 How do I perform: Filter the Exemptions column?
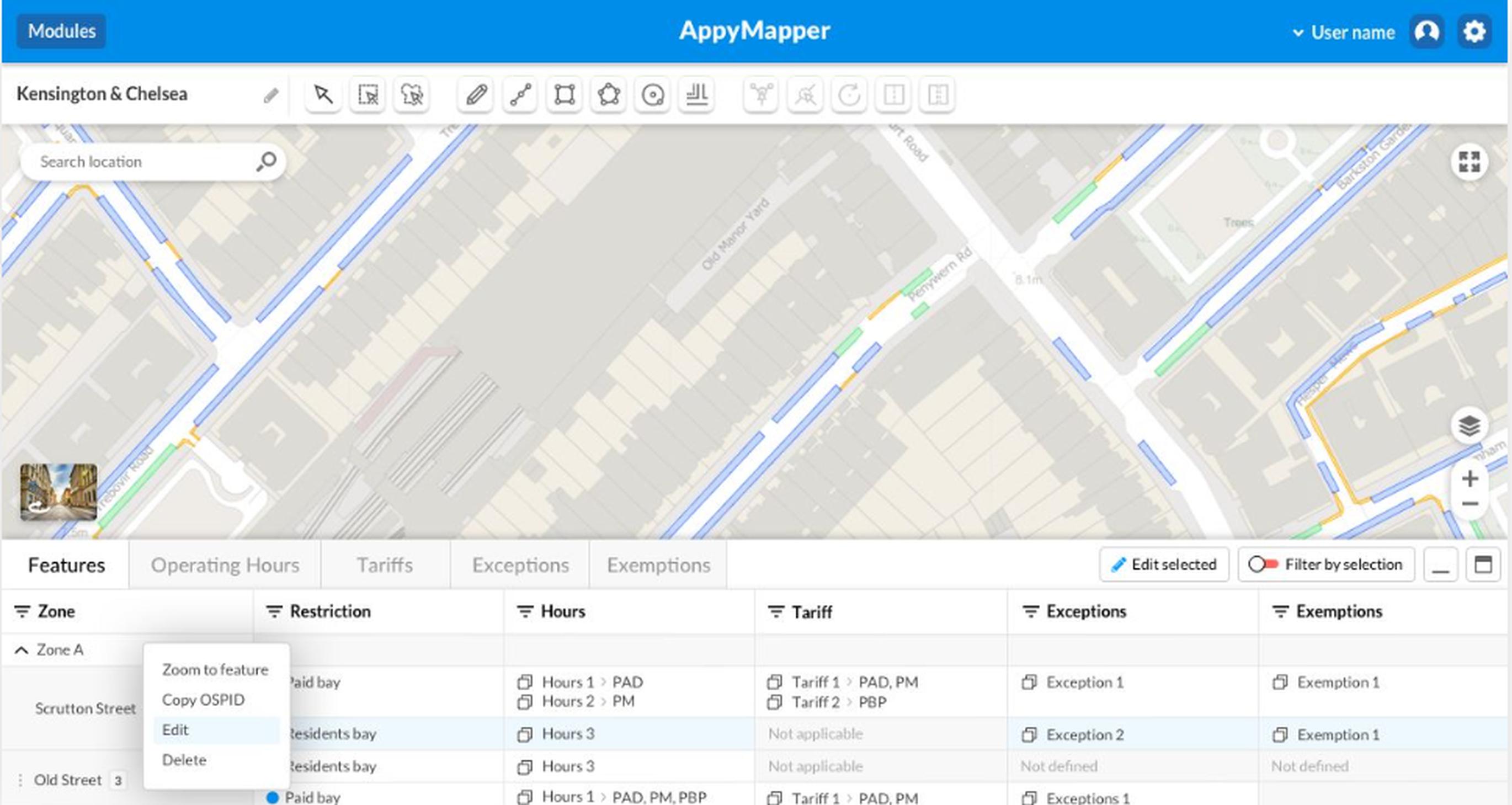(1280, 611)
